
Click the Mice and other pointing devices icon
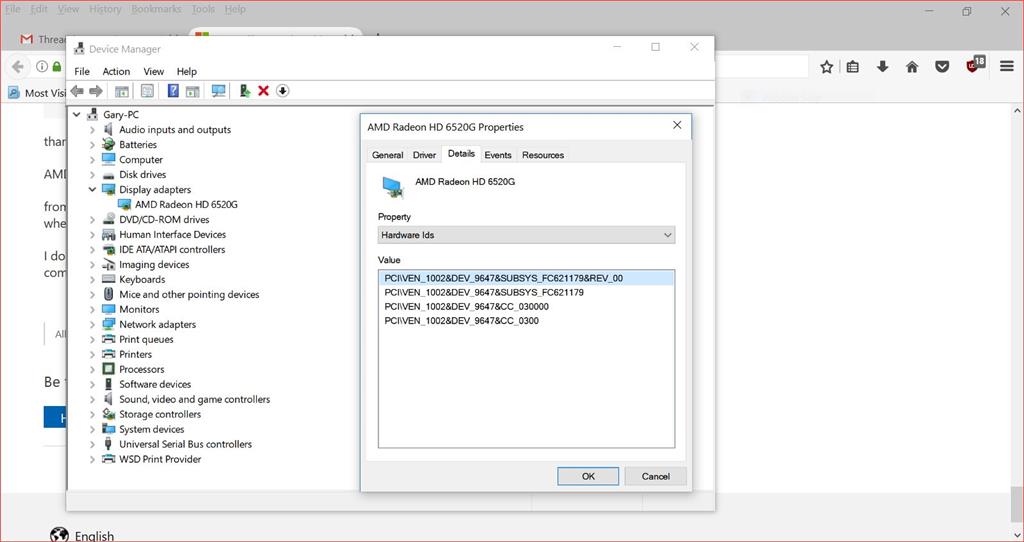[x=108, y=294]
